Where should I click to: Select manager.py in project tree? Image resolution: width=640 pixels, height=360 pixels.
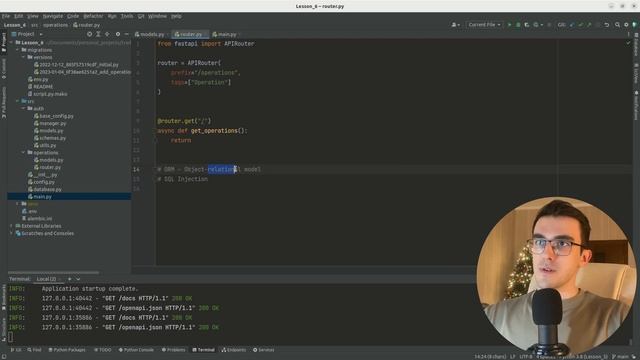(x=50, y=123)
